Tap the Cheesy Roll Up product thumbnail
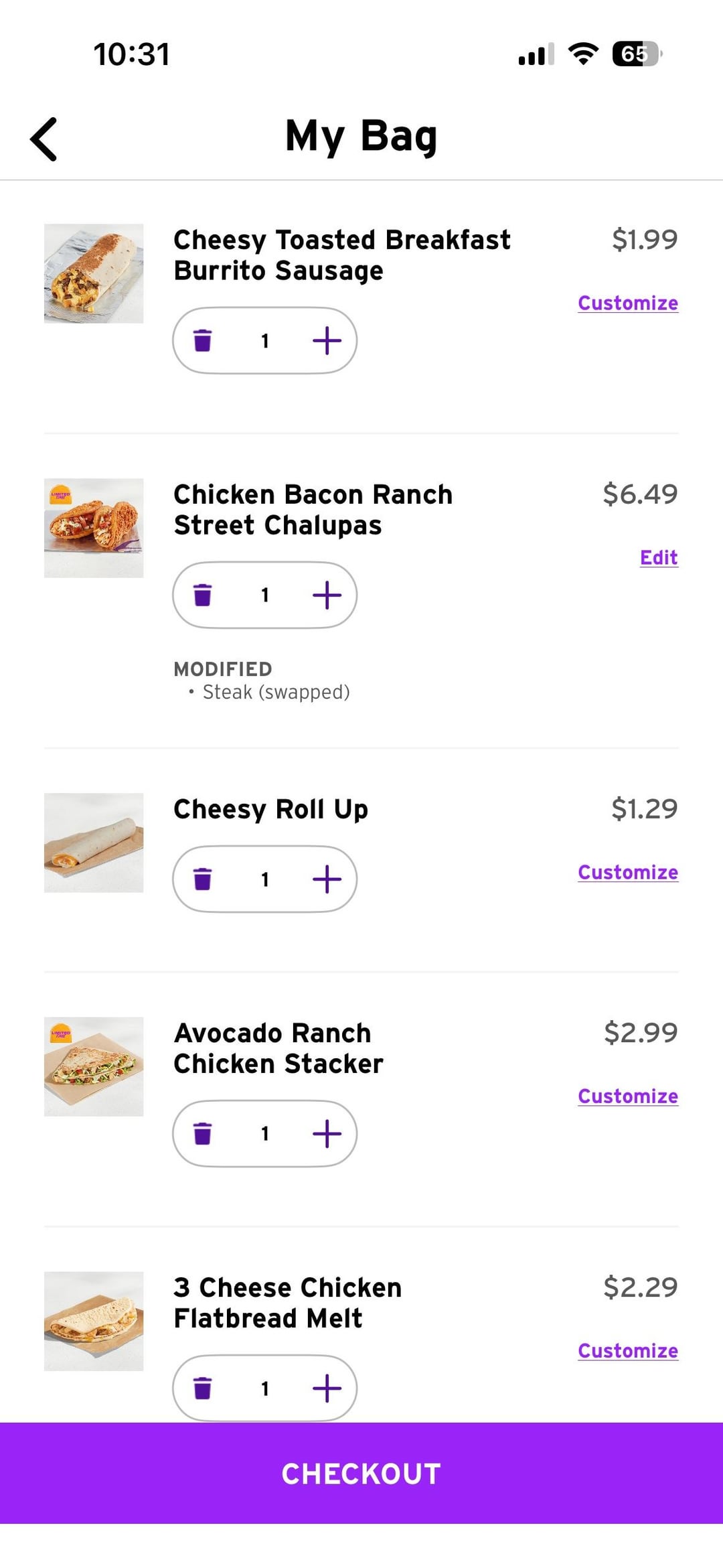The width and height of the screenshot is (723, 1568). [94, 843]
